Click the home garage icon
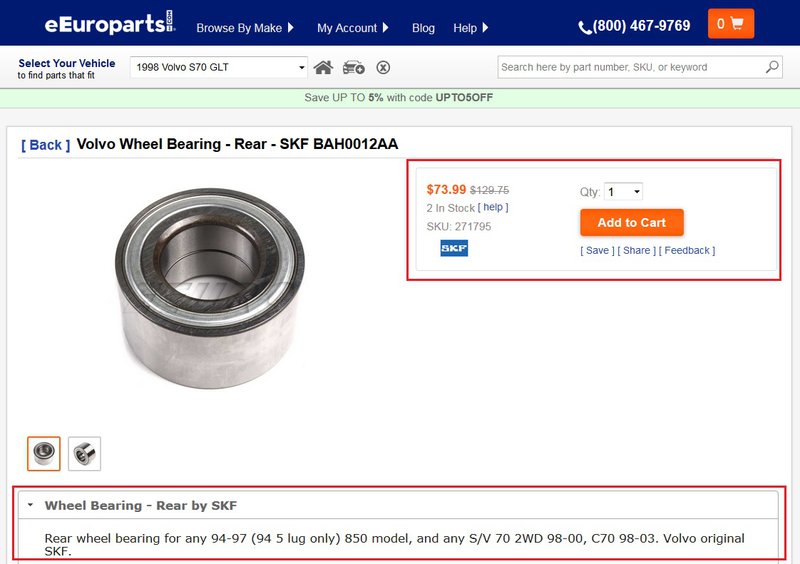This screenshot has width=800, height=564. point(323,67)
